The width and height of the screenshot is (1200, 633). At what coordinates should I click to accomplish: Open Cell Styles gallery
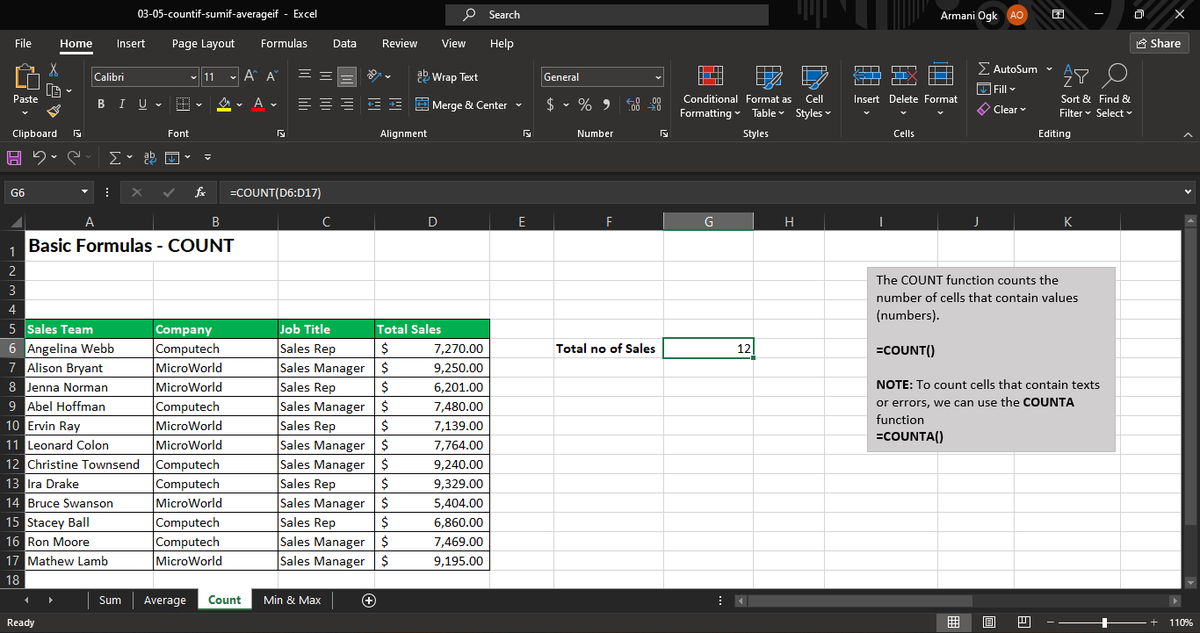[814, 92]
